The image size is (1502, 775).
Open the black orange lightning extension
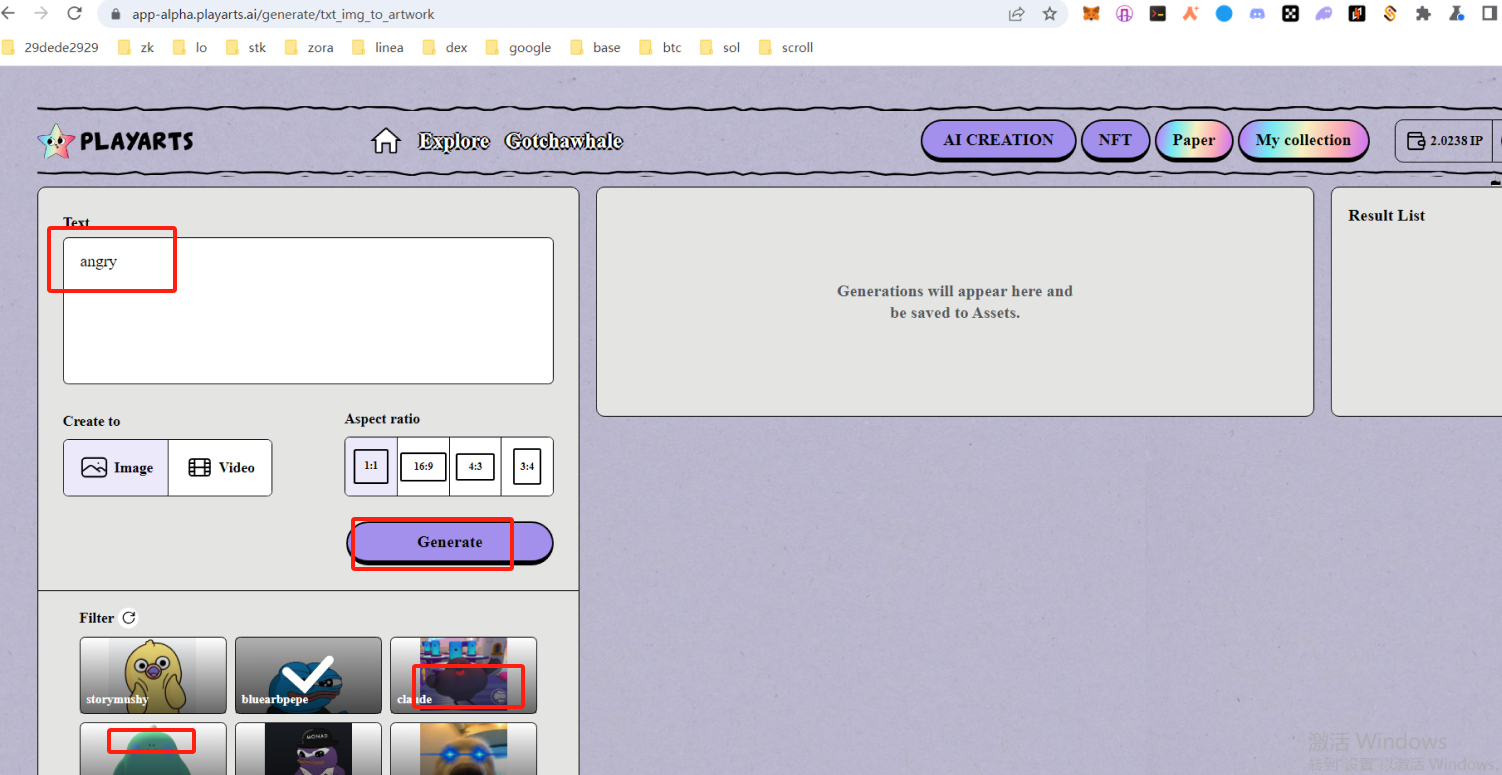(x=1357, y=14)
